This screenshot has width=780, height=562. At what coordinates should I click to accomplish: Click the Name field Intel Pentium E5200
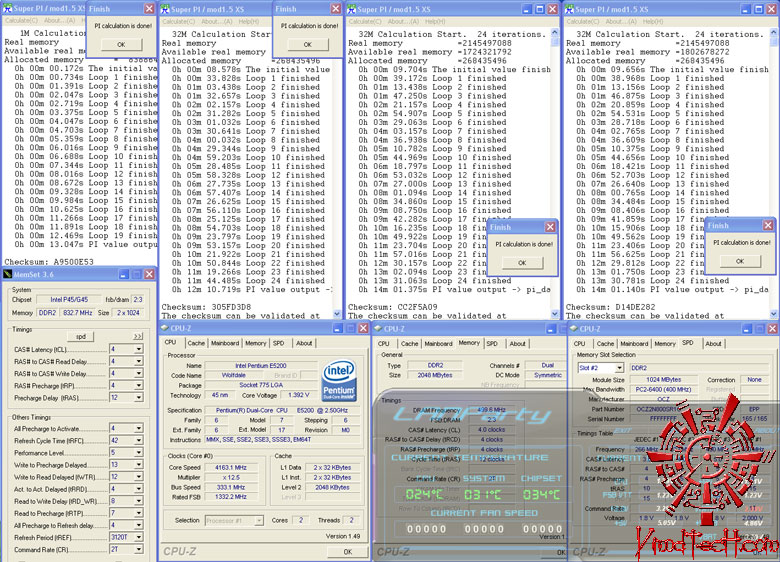pos(261,366)
